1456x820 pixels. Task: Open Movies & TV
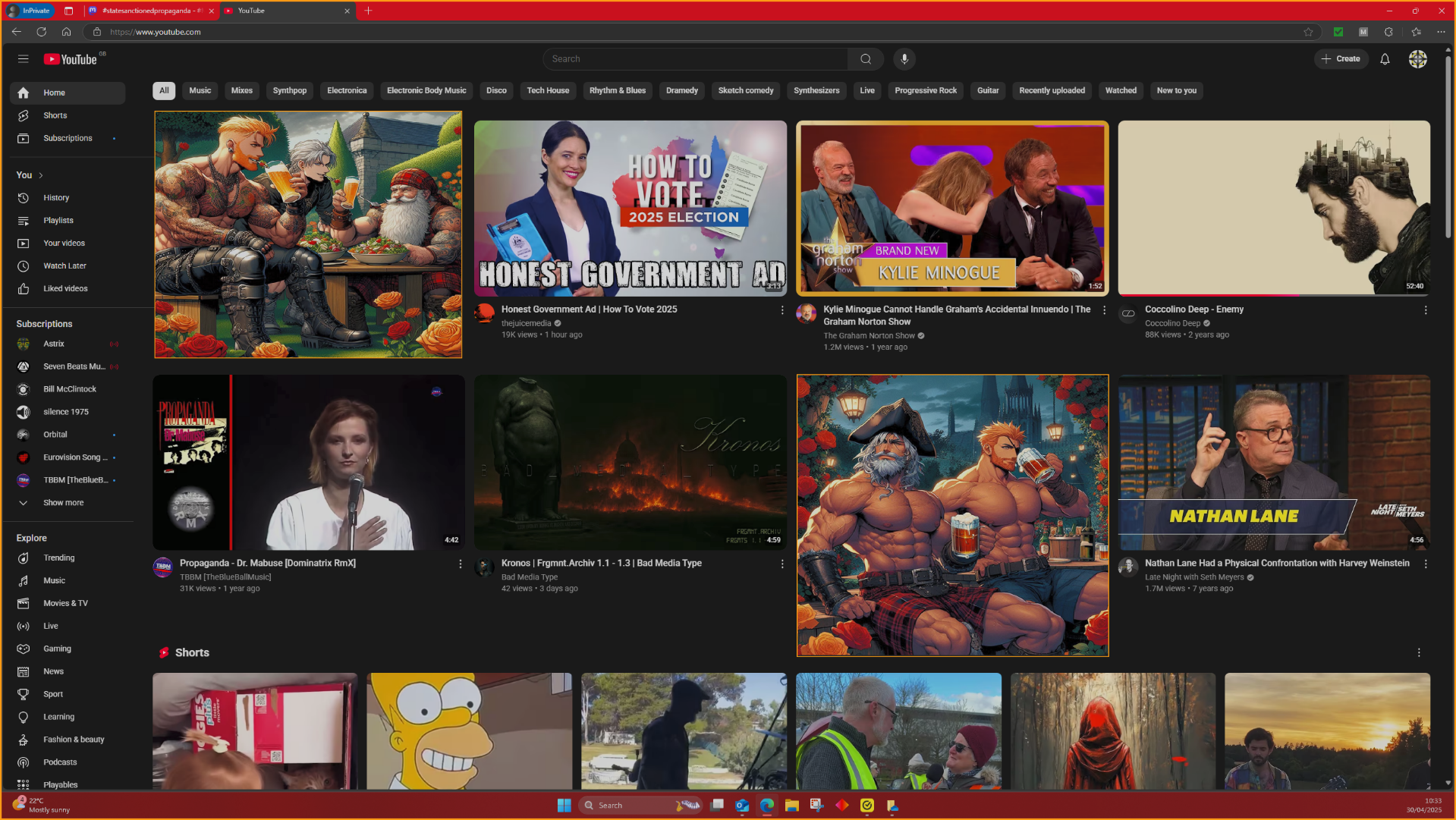68,604
